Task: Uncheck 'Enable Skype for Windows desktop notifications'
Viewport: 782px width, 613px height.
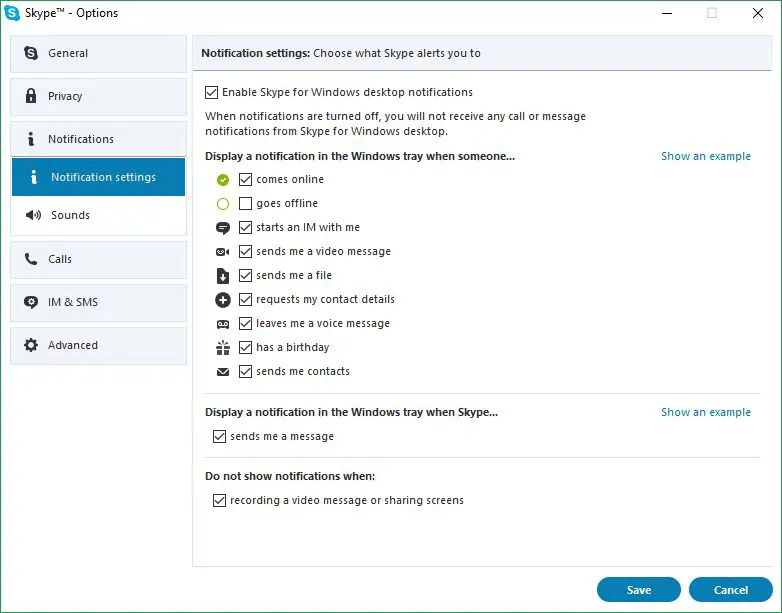Action: [x=211, y=92]
